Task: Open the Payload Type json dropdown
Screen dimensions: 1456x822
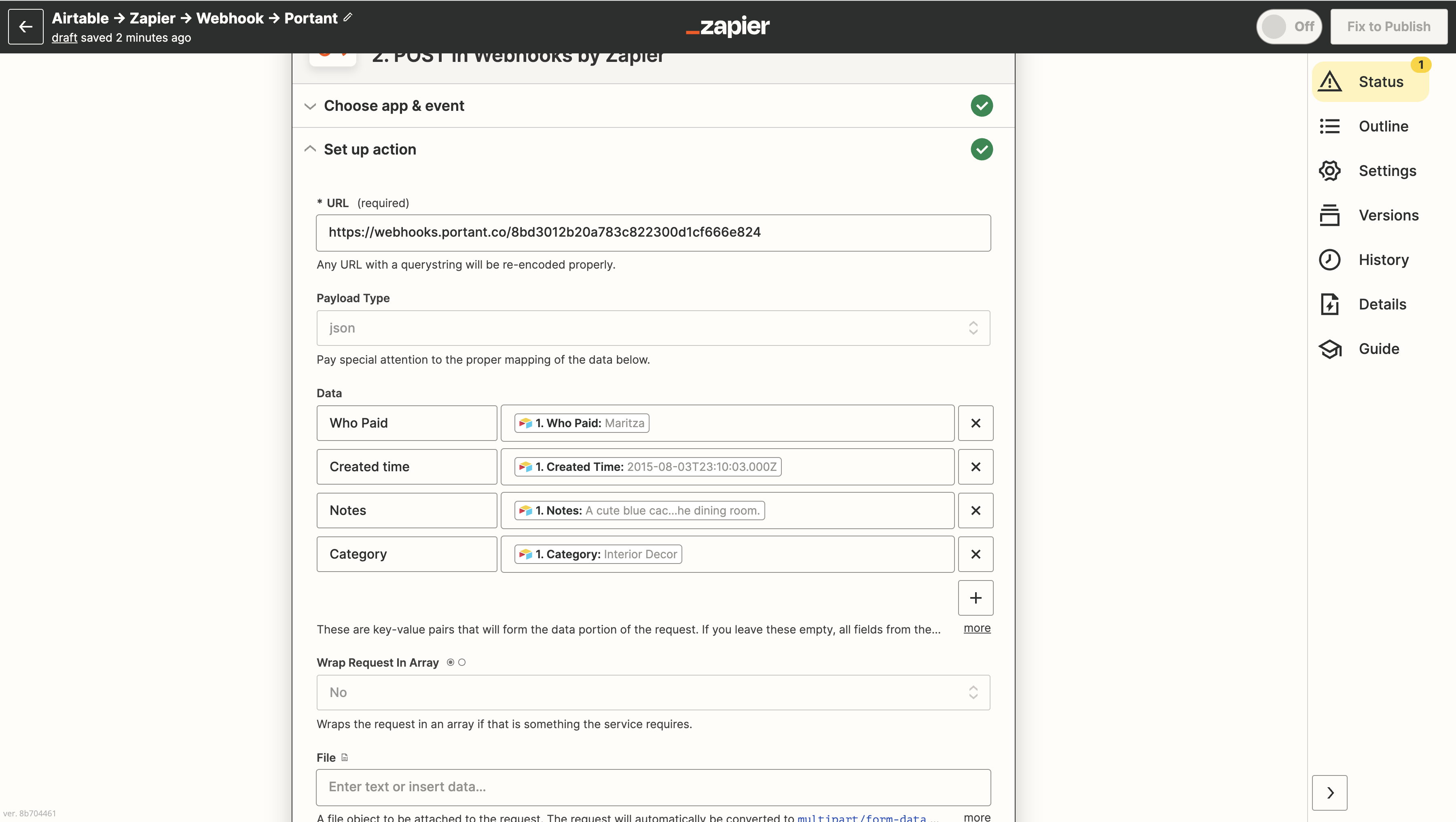Action: (x=653, y=328)
